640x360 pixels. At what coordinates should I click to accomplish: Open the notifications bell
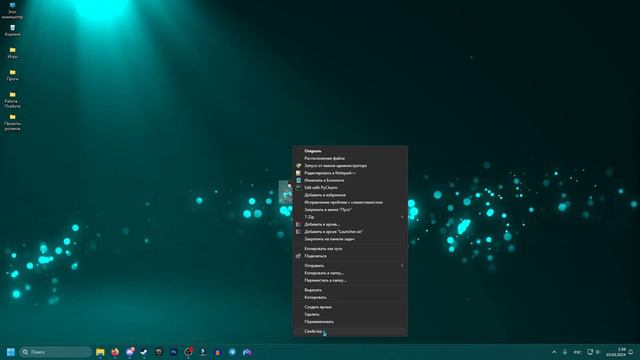pos(631,352)
